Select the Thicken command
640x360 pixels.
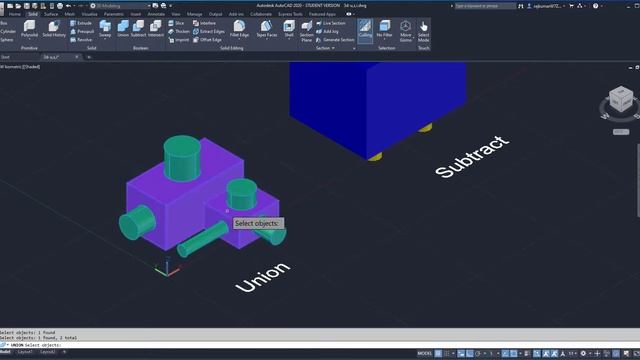tap(179, 31)
